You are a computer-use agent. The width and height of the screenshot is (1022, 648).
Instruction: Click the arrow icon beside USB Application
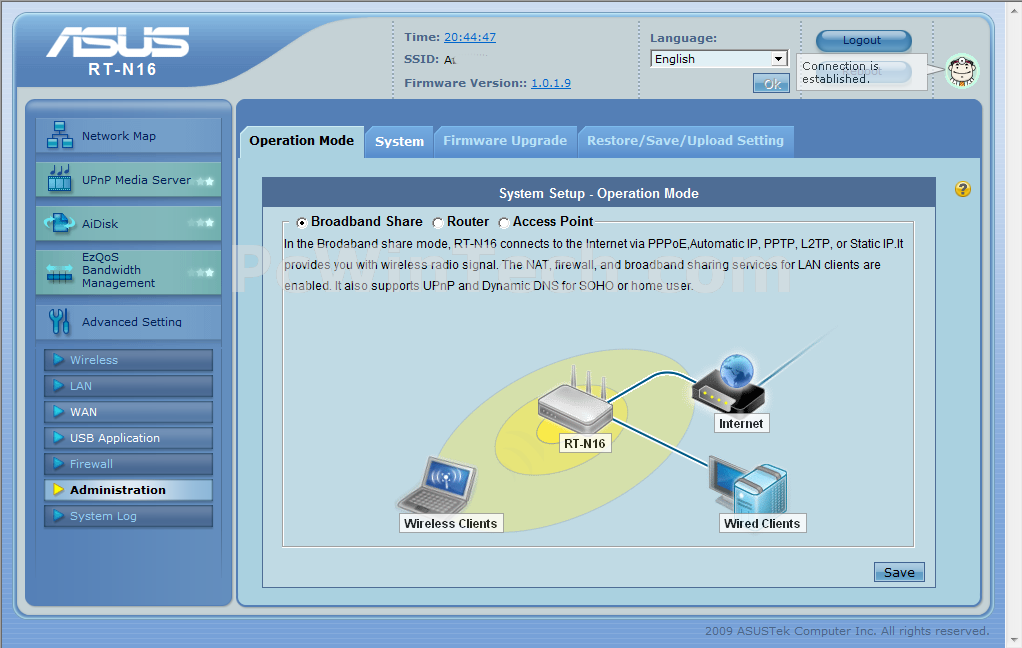[59, 437]
